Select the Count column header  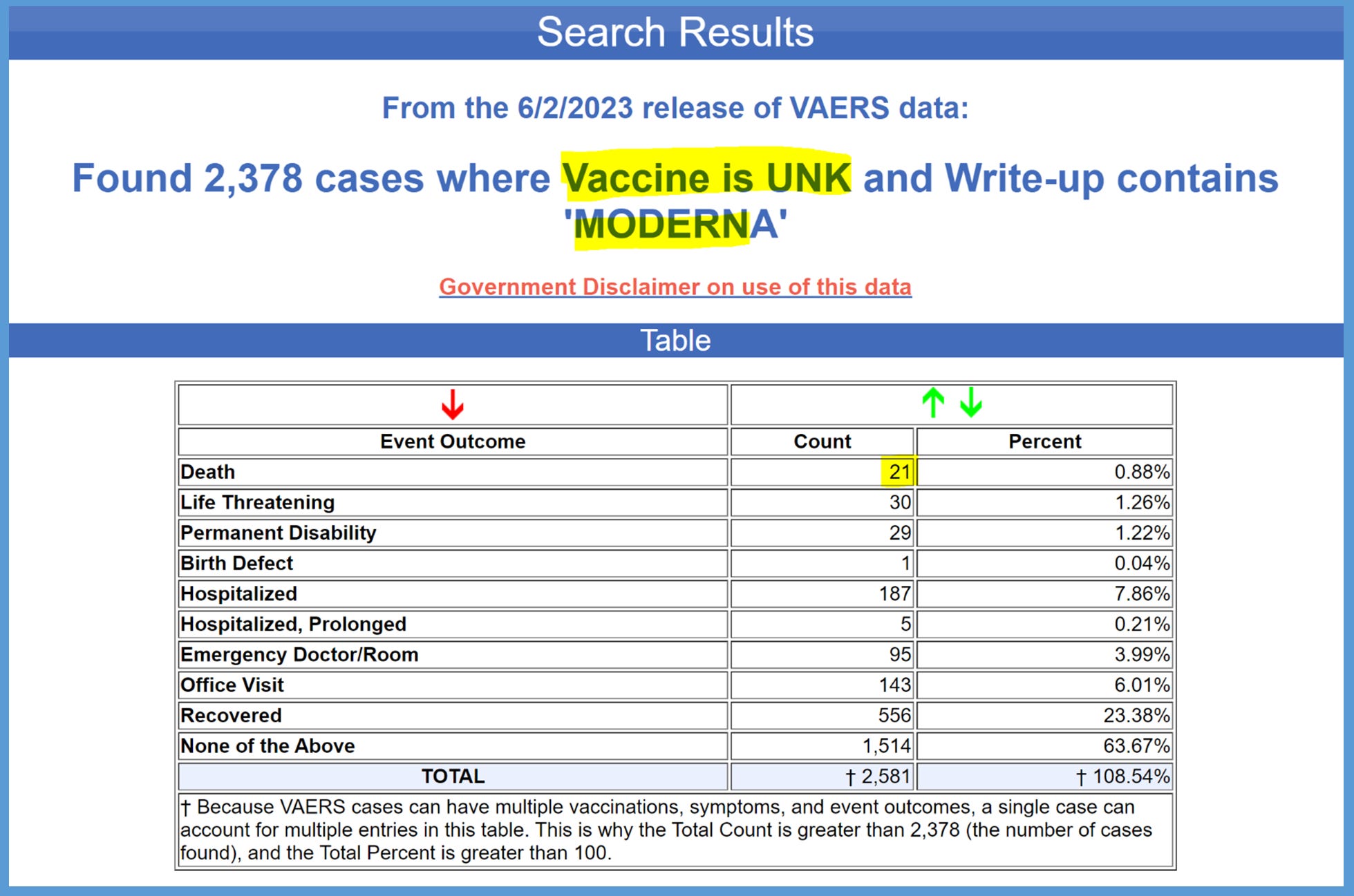click(822, 441)
